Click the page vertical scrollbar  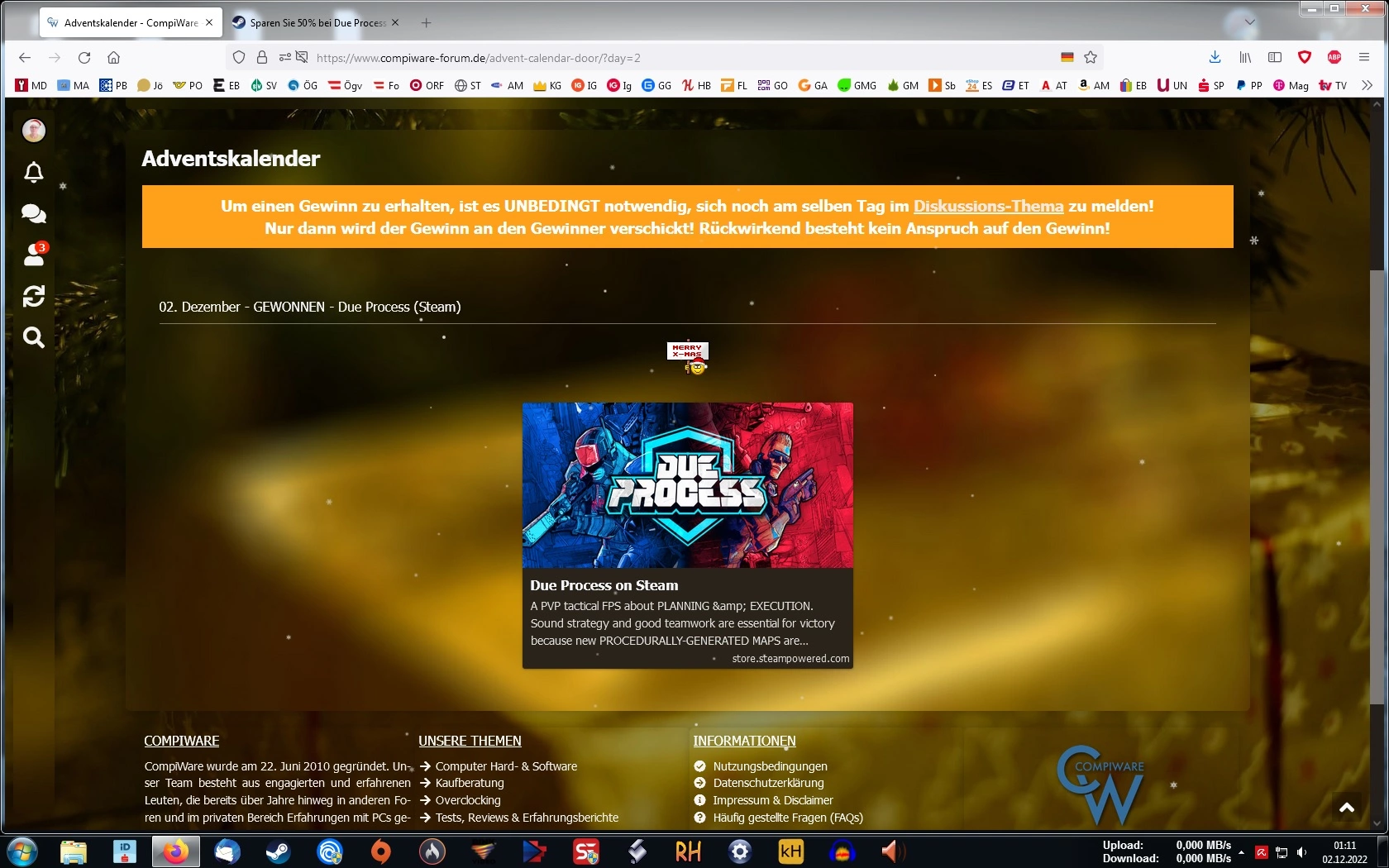[x=1377, y=488]
